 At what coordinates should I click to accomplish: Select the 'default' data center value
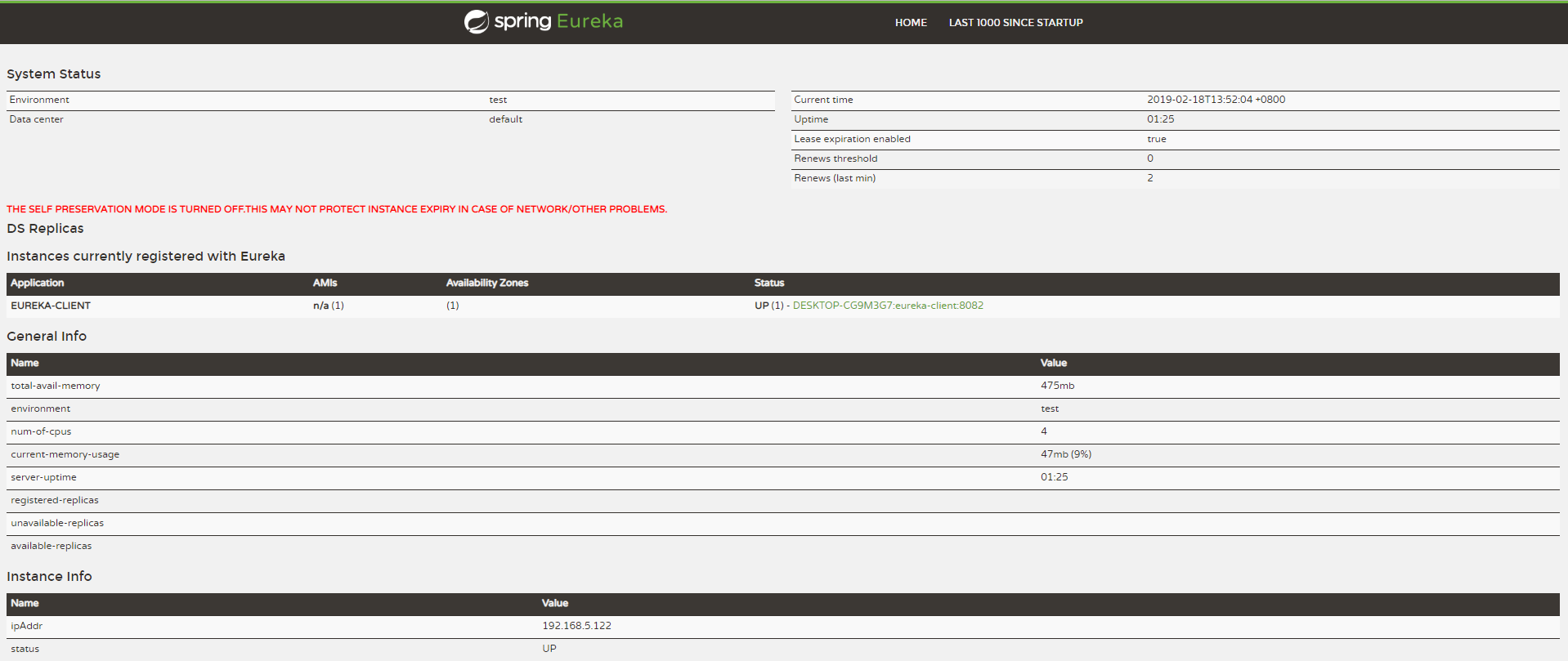(x=505, y=119)
